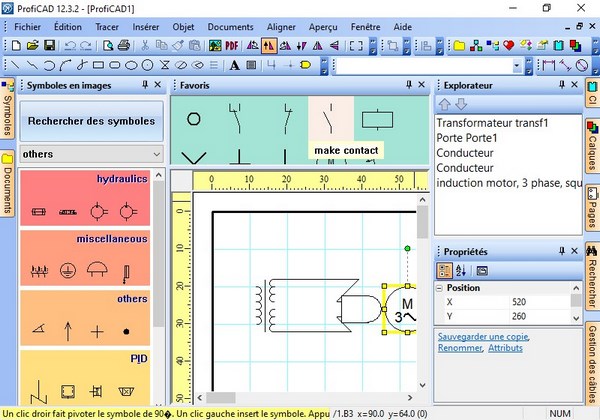Open the Édition menu
The width and height of the screenshot is (600, 420).
[68, 27]
